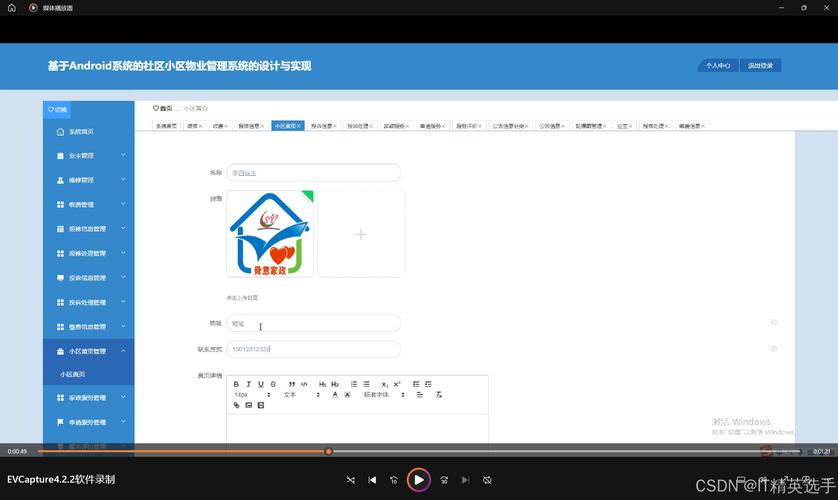Click the video progress bar handle

click(329, 451)
